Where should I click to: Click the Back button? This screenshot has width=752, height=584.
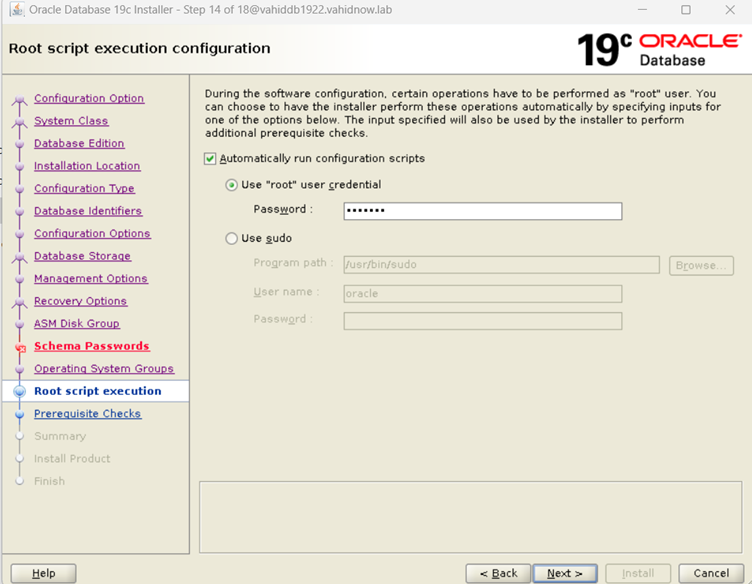(498, 573)
